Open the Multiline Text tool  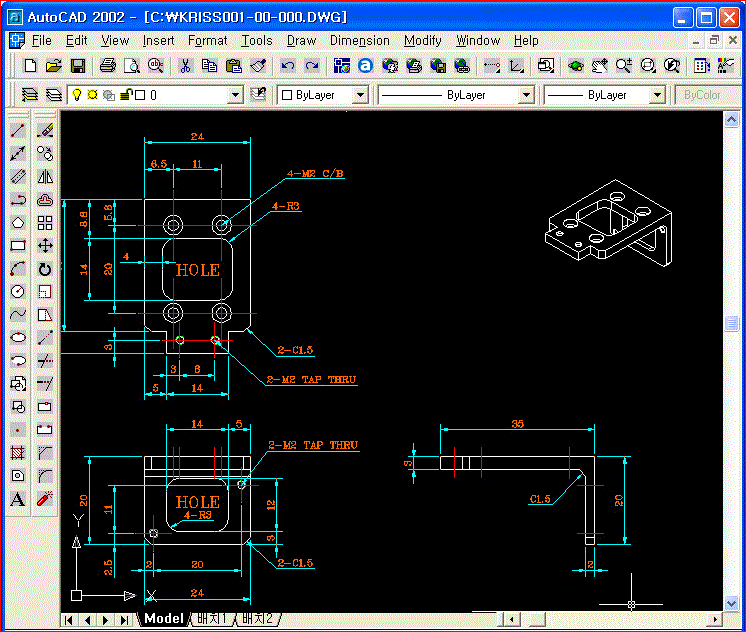(18, 499)
